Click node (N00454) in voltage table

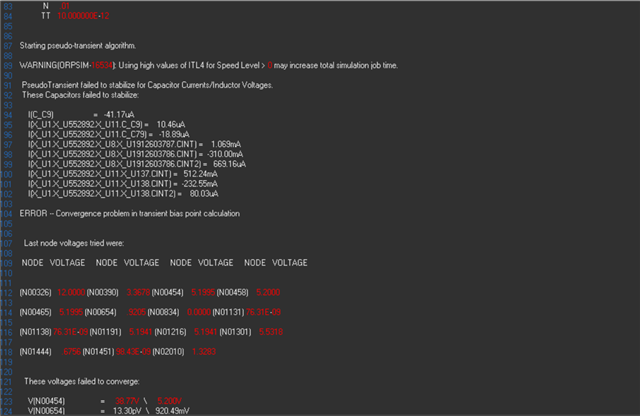coord(167,292)
